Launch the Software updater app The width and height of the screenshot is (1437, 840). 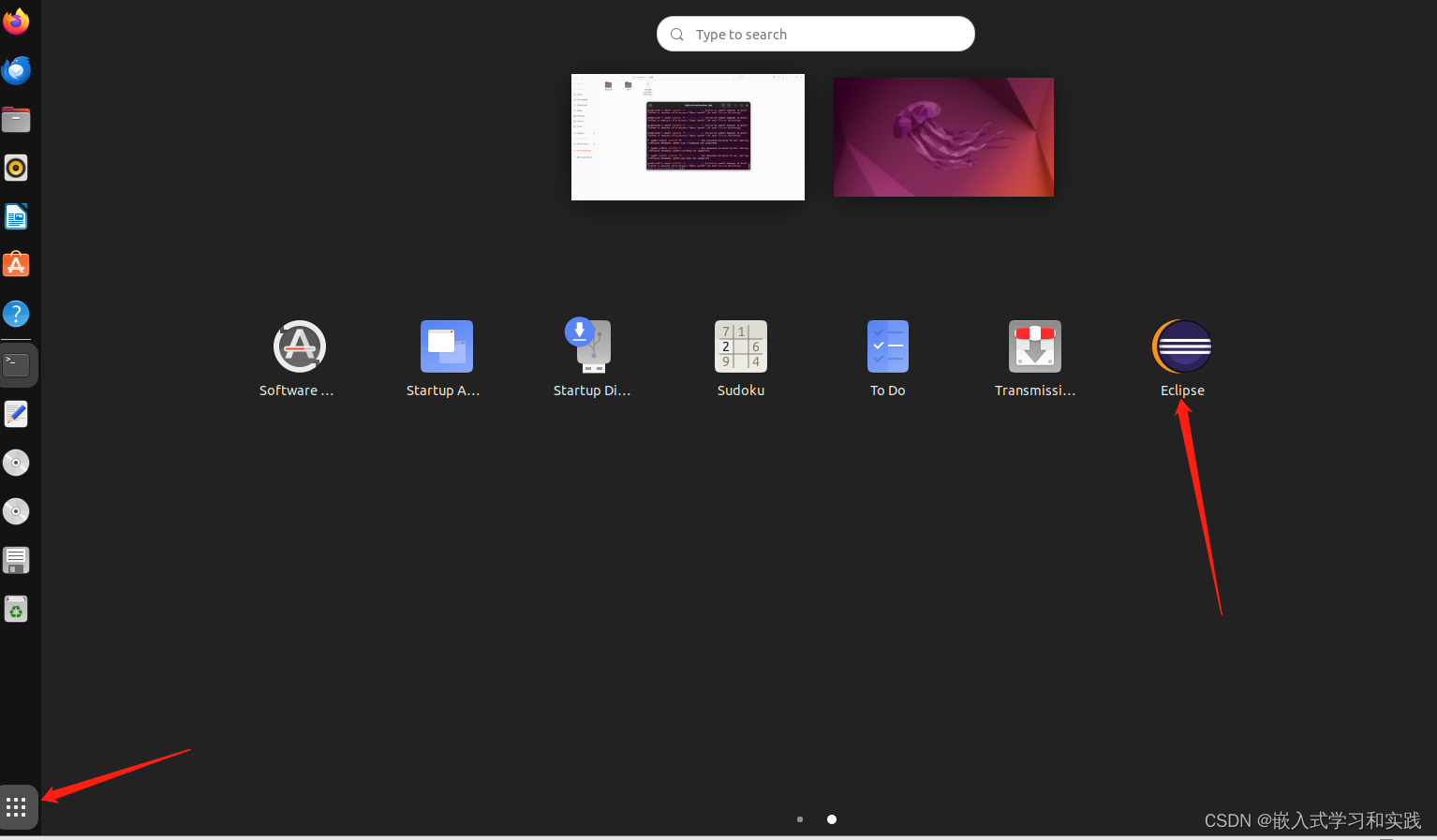298,346
